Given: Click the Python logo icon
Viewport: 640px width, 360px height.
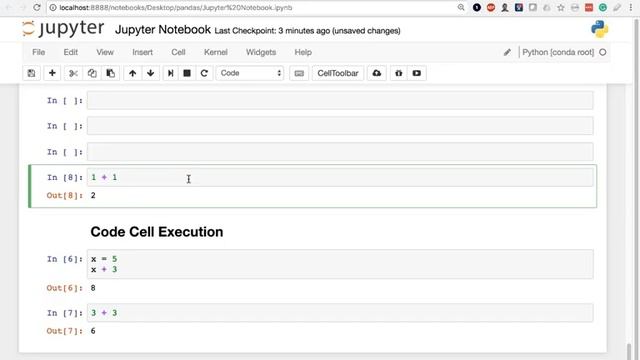Looking at the screenshot, I should point(599,29).
